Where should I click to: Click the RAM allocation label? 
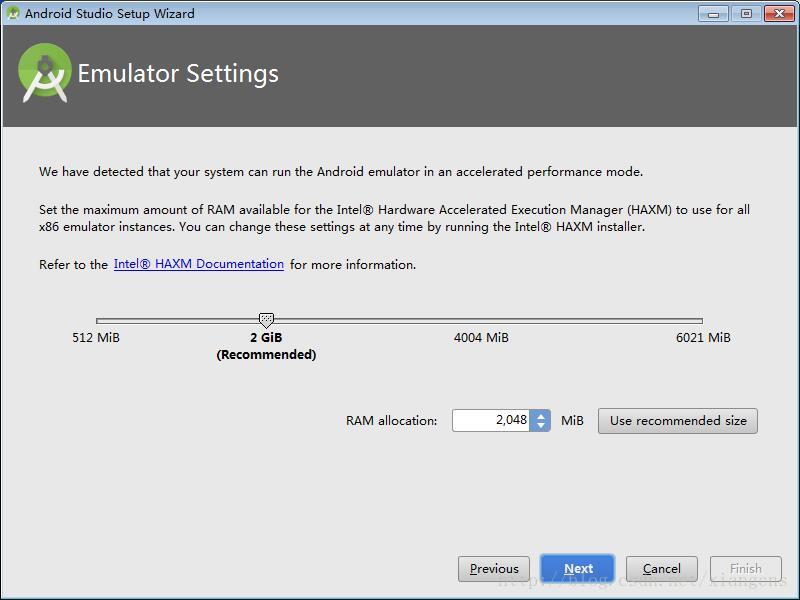pos(391,421)
